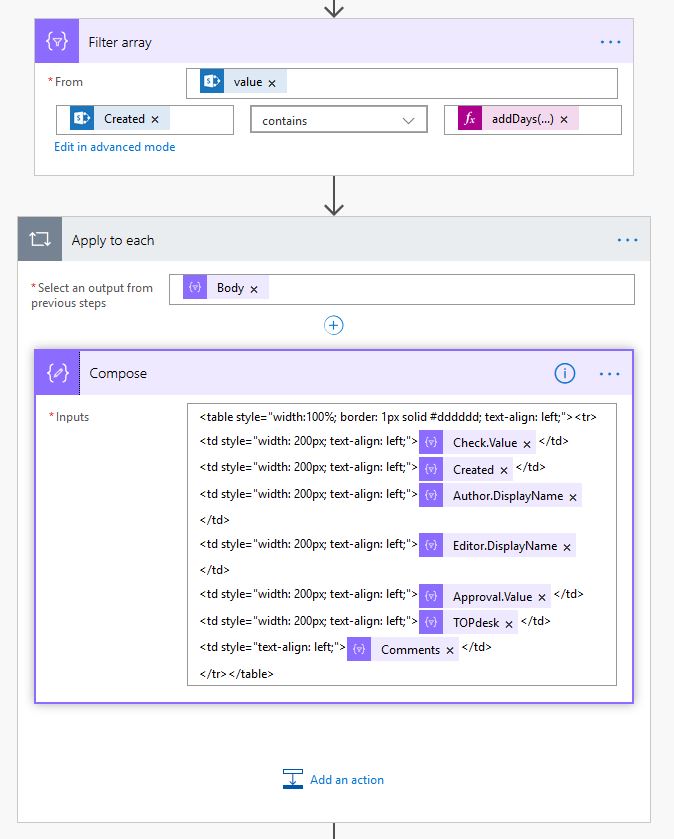Remove the value token from From field
674x839 pixels.
tap(272, 83)
